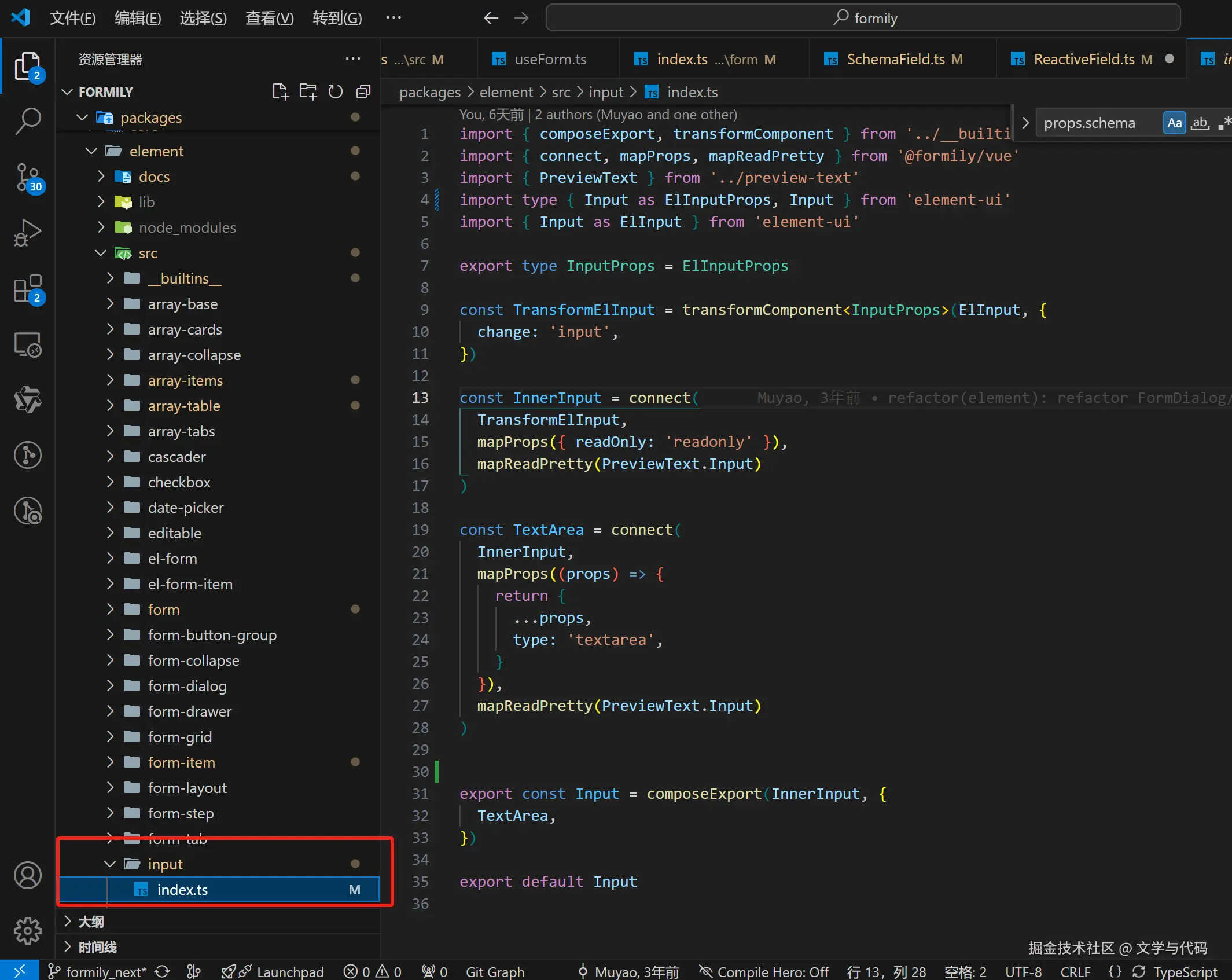The width and height of the screenshot is (1232, 980).
Task: Open the 文件(F) menu
Action: 72,18
